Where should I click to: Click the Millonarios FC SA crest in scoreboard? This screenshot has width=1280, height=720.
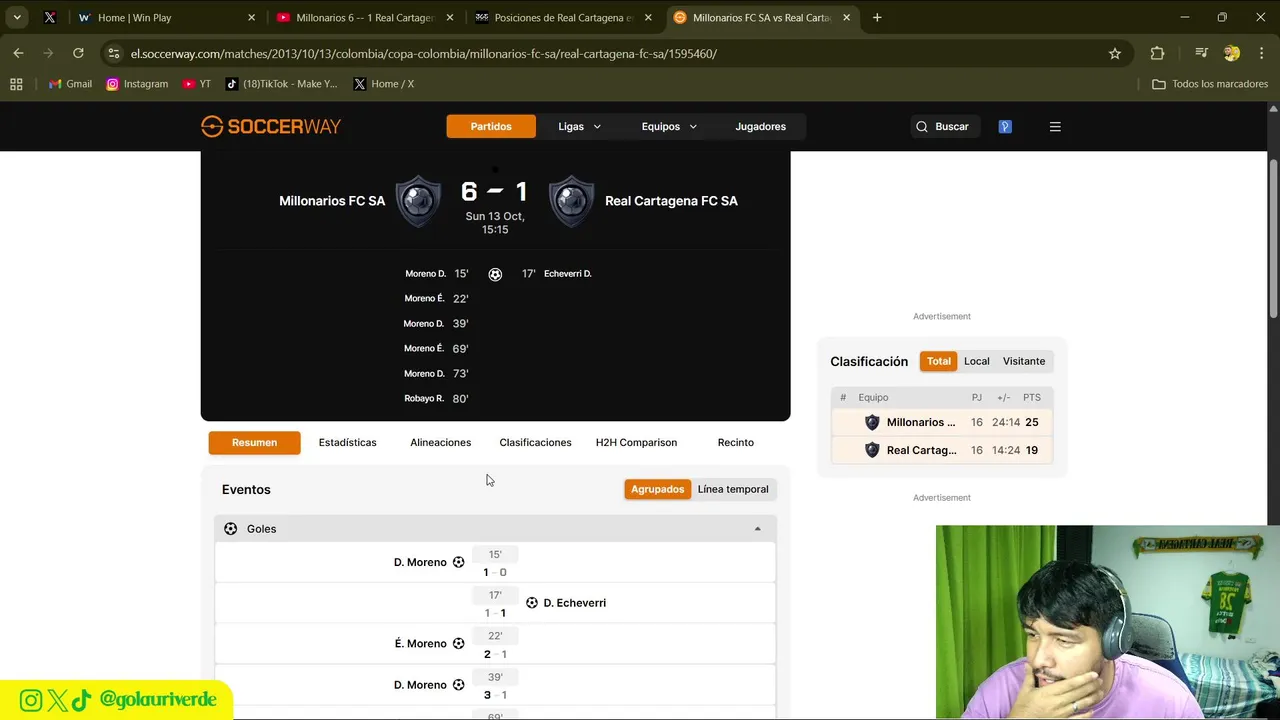pyautogui.click(x=418, y=201)
